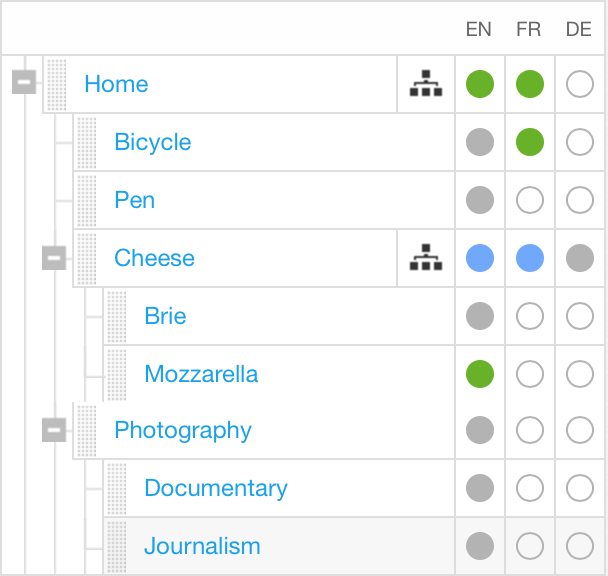Open the Mozzarella page link
The width and height of the screenshot is (608, 576).
[201, 375]
